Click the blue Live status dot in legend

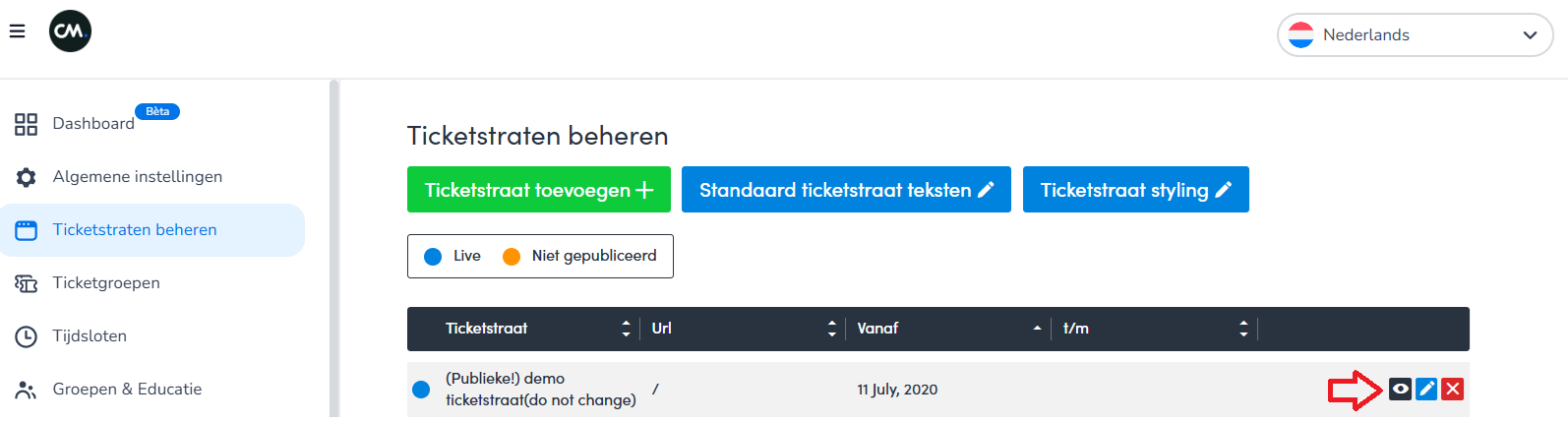coord(433,257)
